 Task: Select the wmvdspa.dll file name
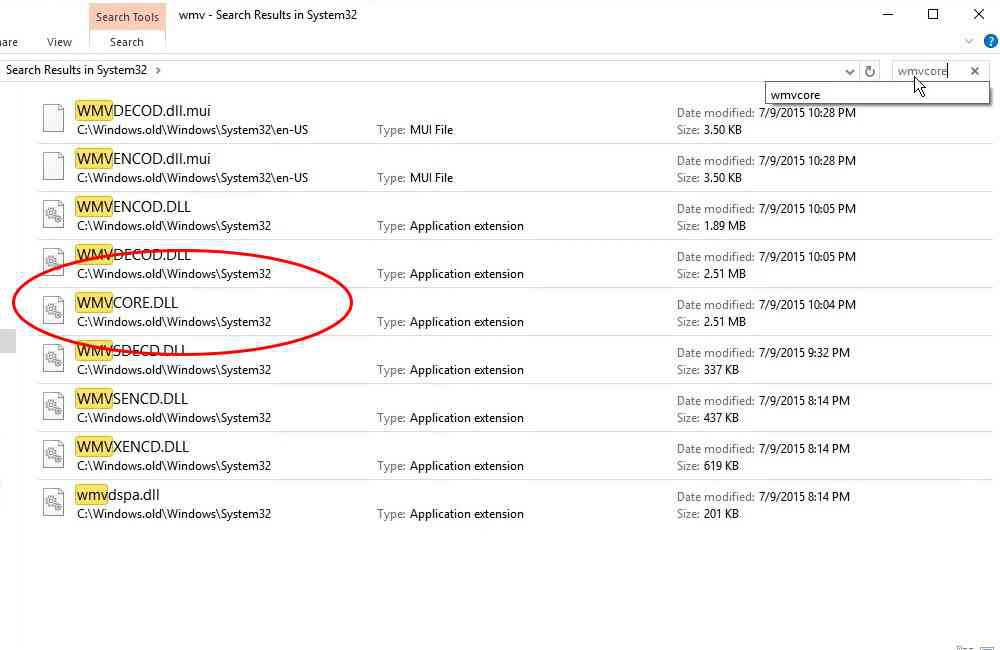pyautogui.click(x=118, y=495)
